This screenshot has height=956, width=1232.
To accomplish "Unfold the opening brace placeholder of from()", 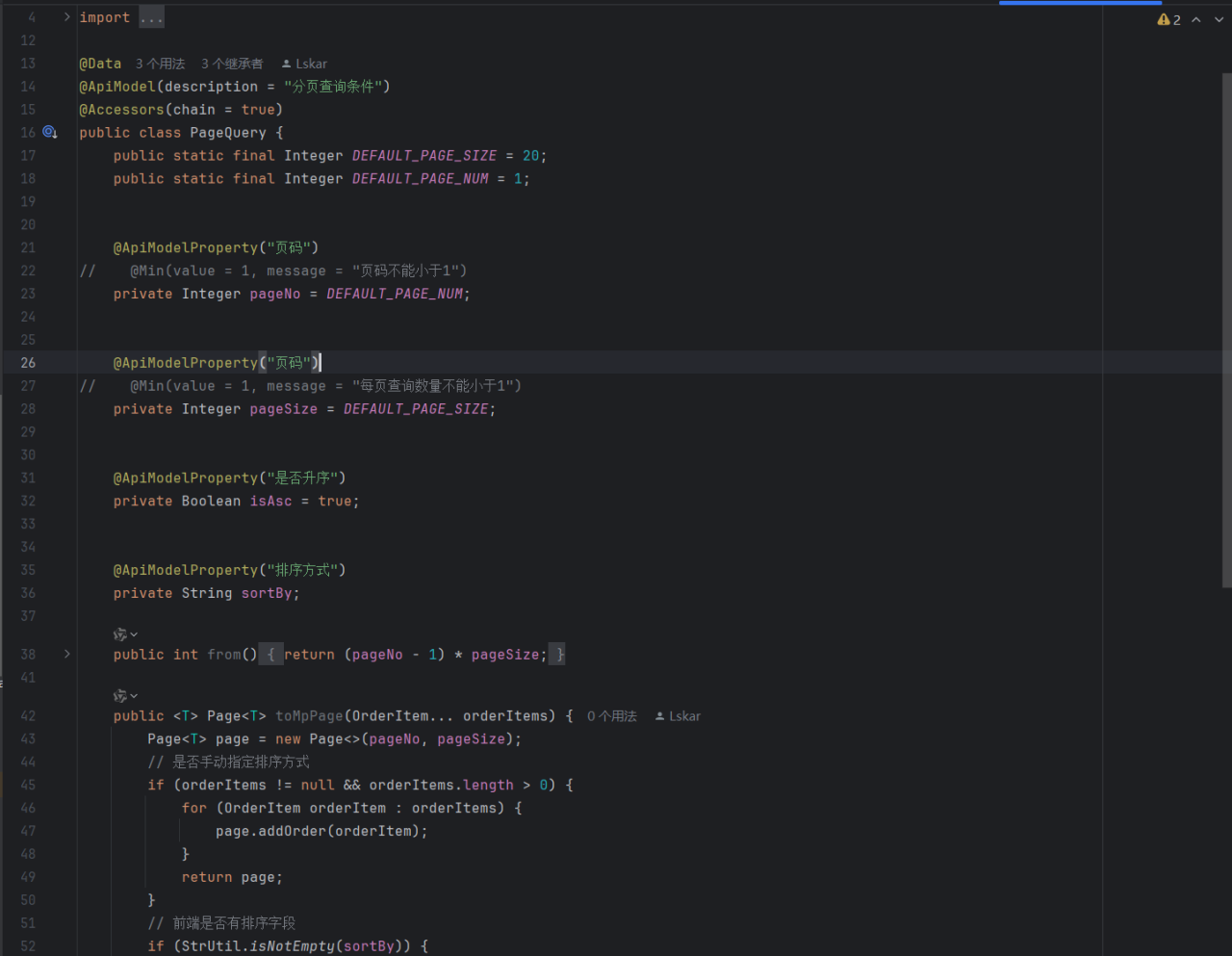I will coord(270,655).
